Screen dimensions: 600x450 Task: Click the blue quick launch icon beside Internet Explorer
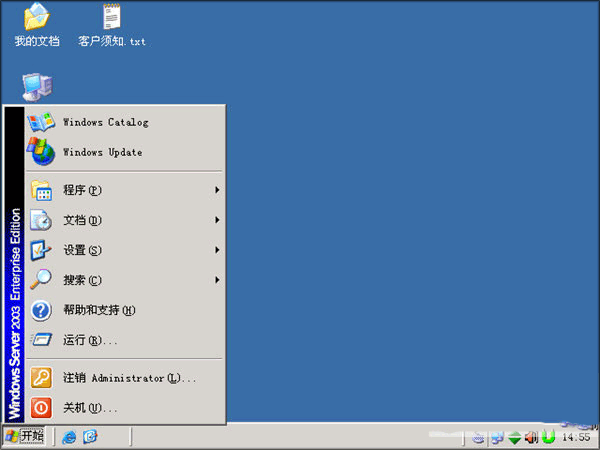[91, 437]
